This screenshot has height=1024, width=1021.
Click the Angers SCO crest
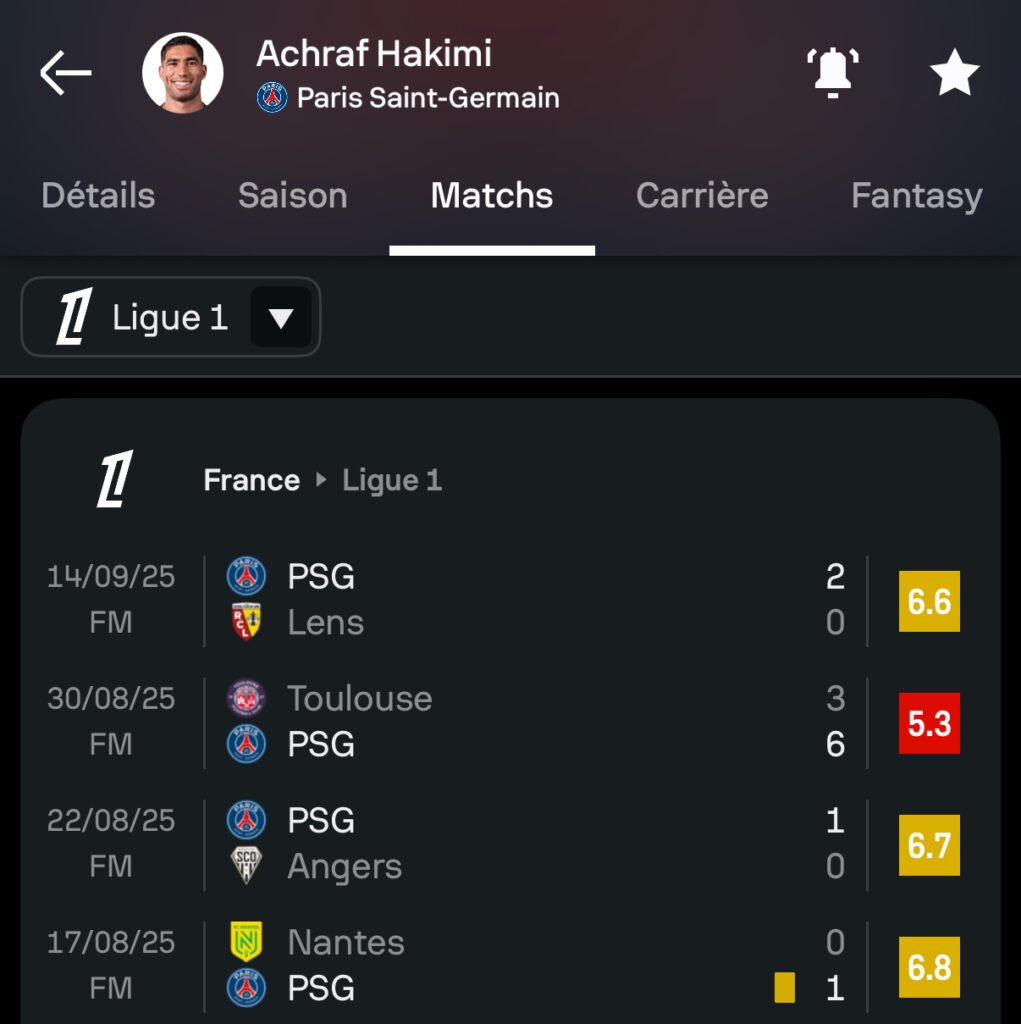click(x=246, y=866)
